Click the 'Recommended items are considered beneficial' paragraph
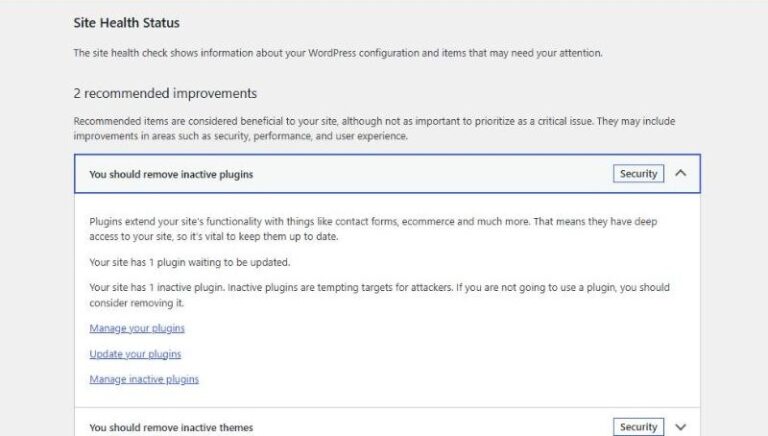Screen dimensions: 768x436 tap(374, 128)
